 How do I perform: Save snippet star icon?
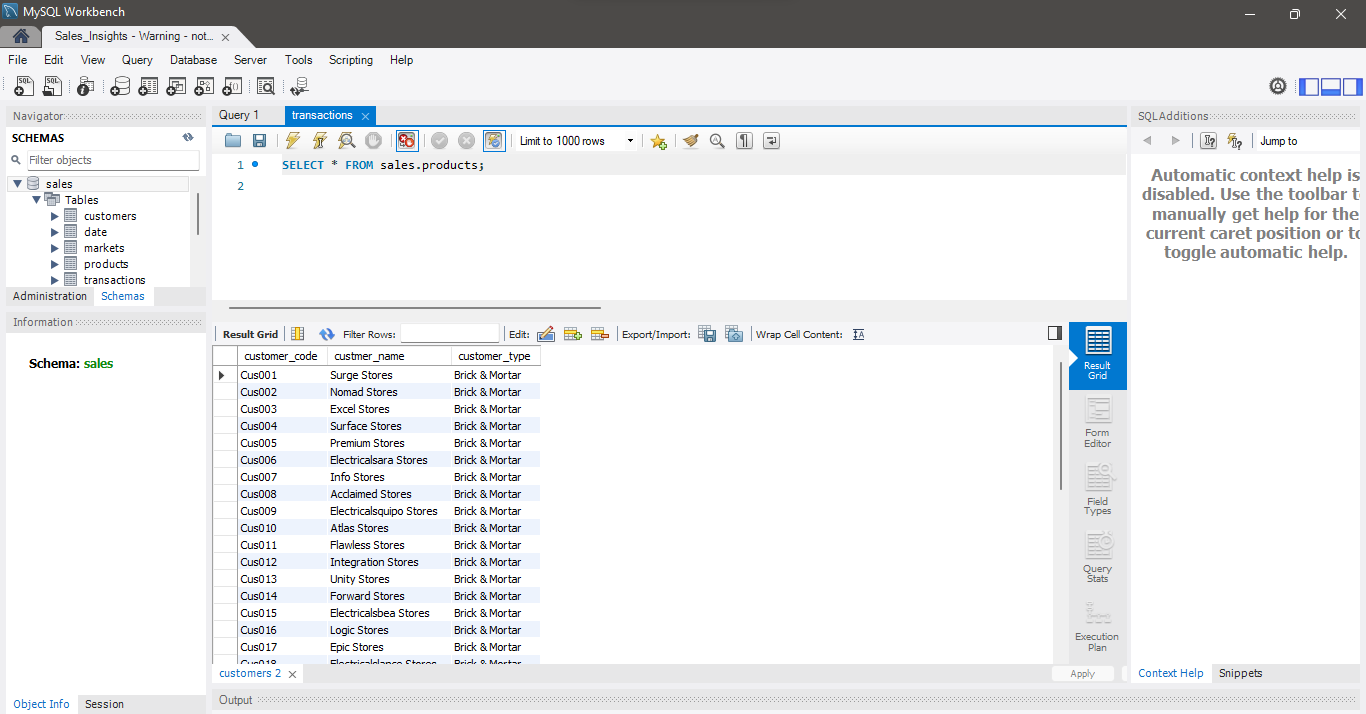click(658, 141)
